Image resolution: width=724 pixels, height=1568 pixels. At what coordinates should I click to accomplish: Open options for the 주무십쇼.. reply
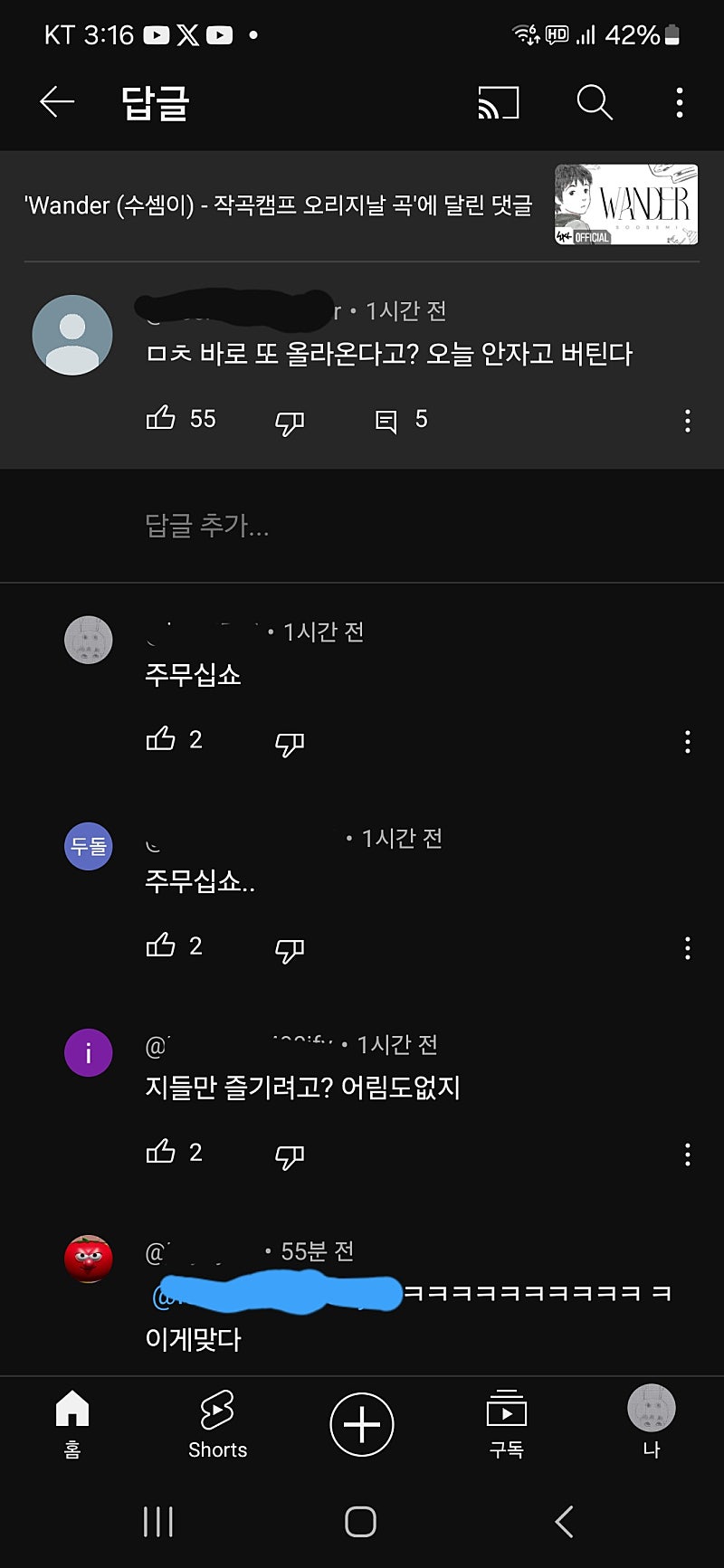[688, 948]
